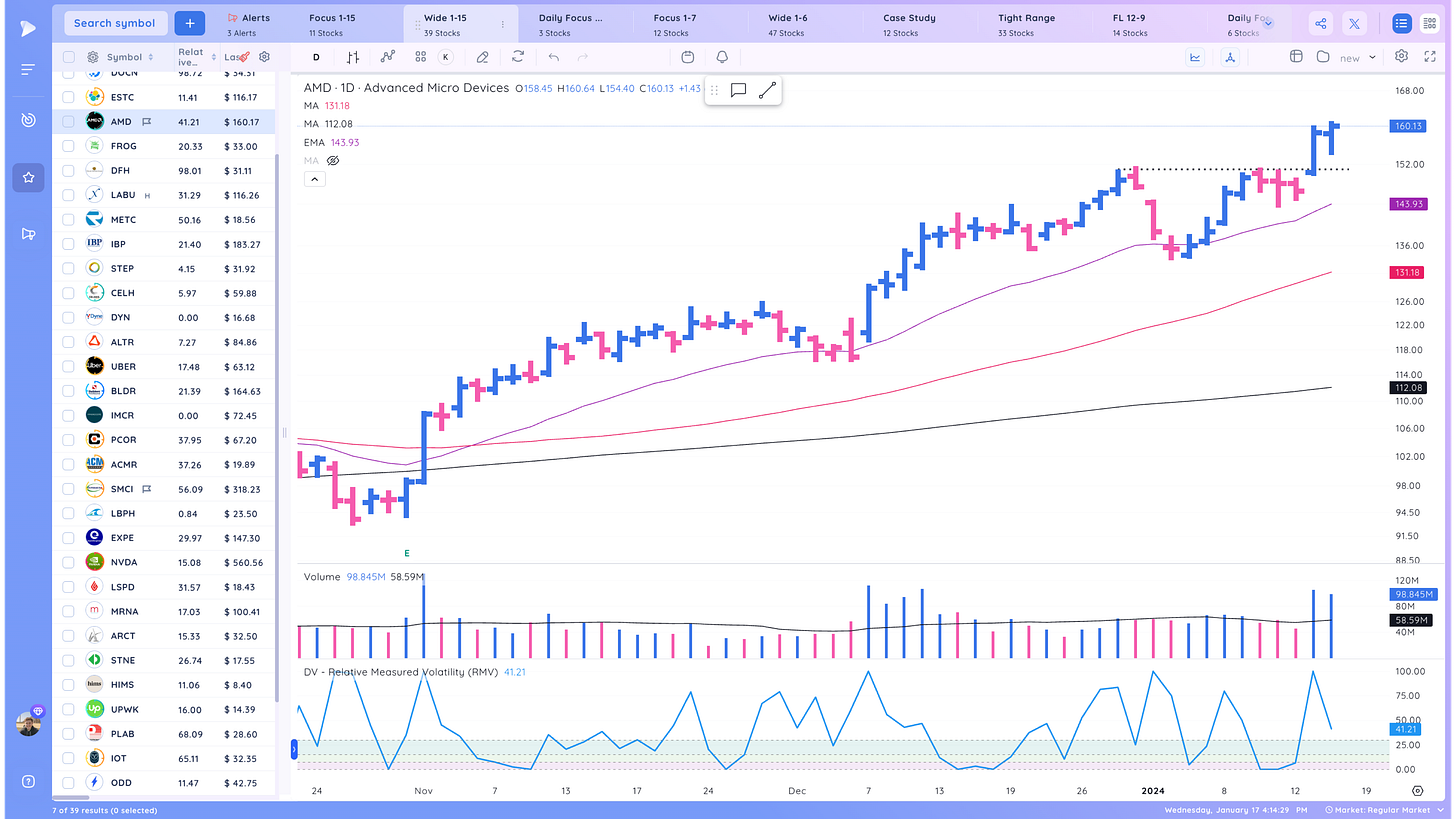The height and width of the screenshot is (819, 1456).
Task: Expand the RMV indicator side handle
Action: point(295,749)
